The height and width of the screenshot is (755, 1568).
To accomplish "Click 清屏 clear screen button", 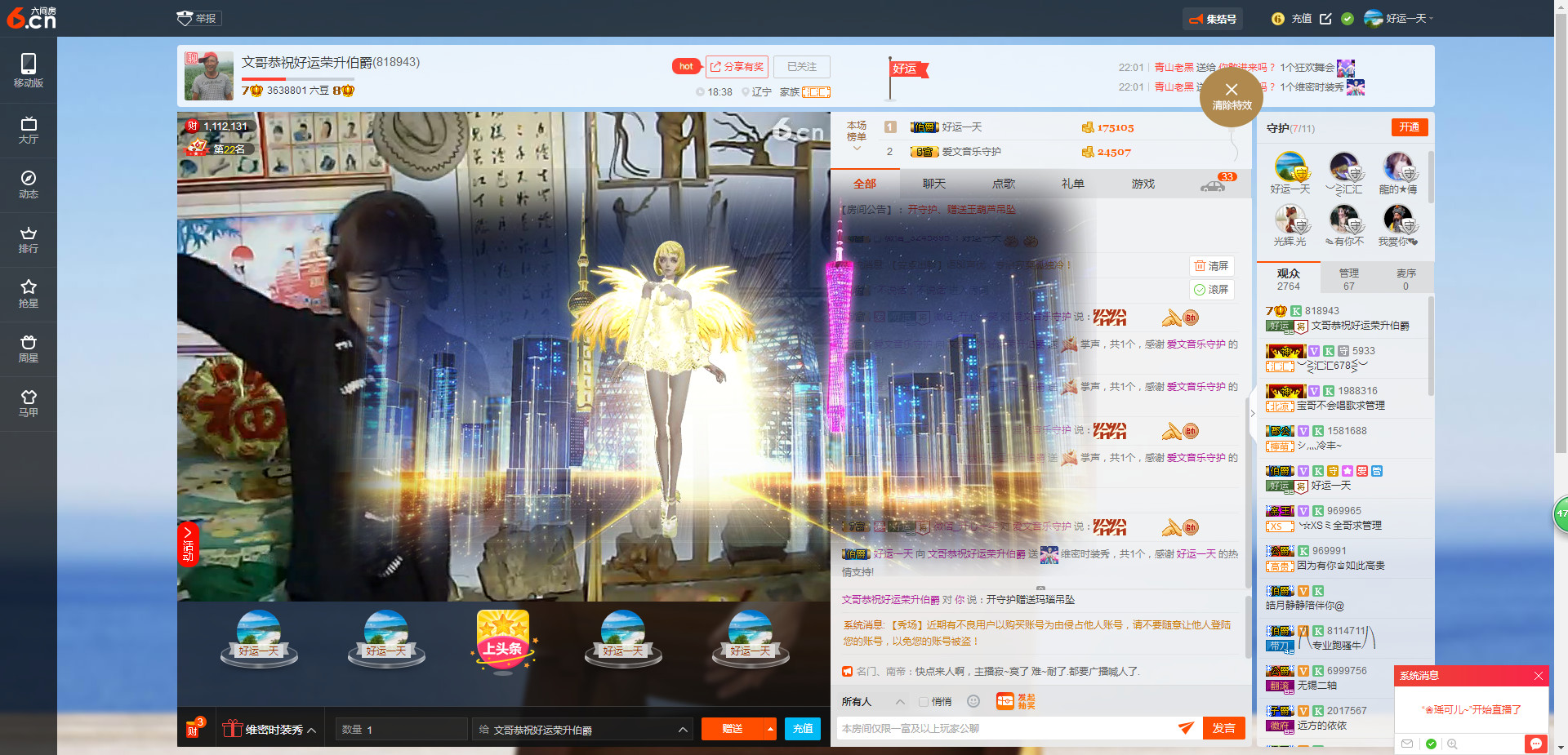I will 1211,266.
